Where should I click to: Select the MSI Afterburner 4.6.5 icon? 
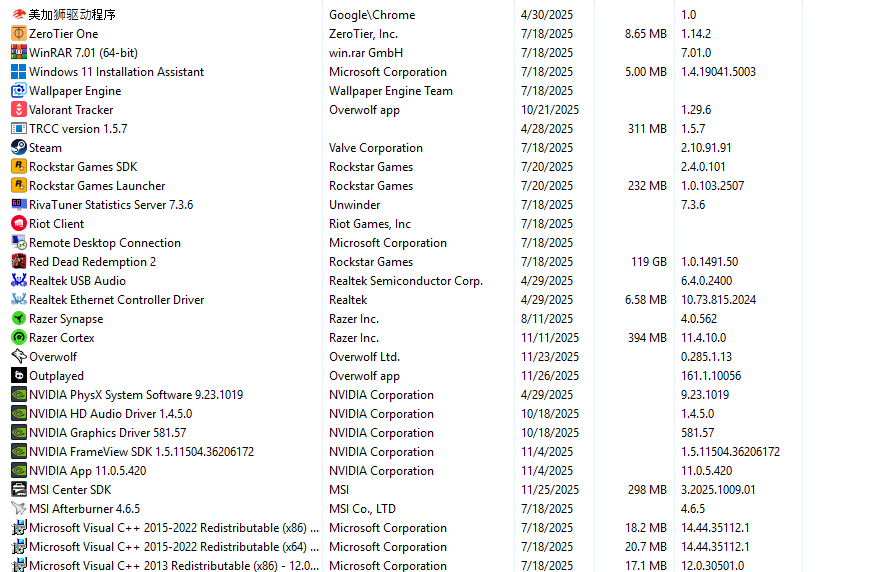[x=19, y=509]
